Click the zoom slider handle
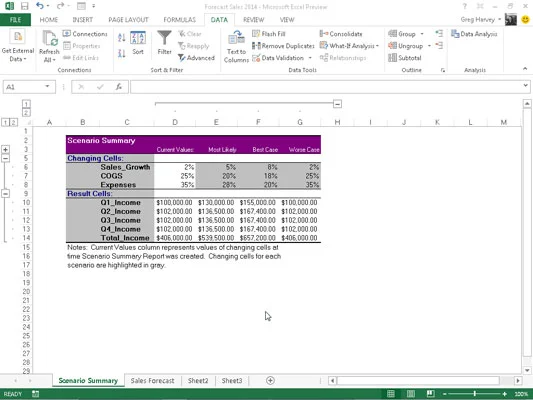The width and height of the screenshot is (533, 400). (475, 394)
